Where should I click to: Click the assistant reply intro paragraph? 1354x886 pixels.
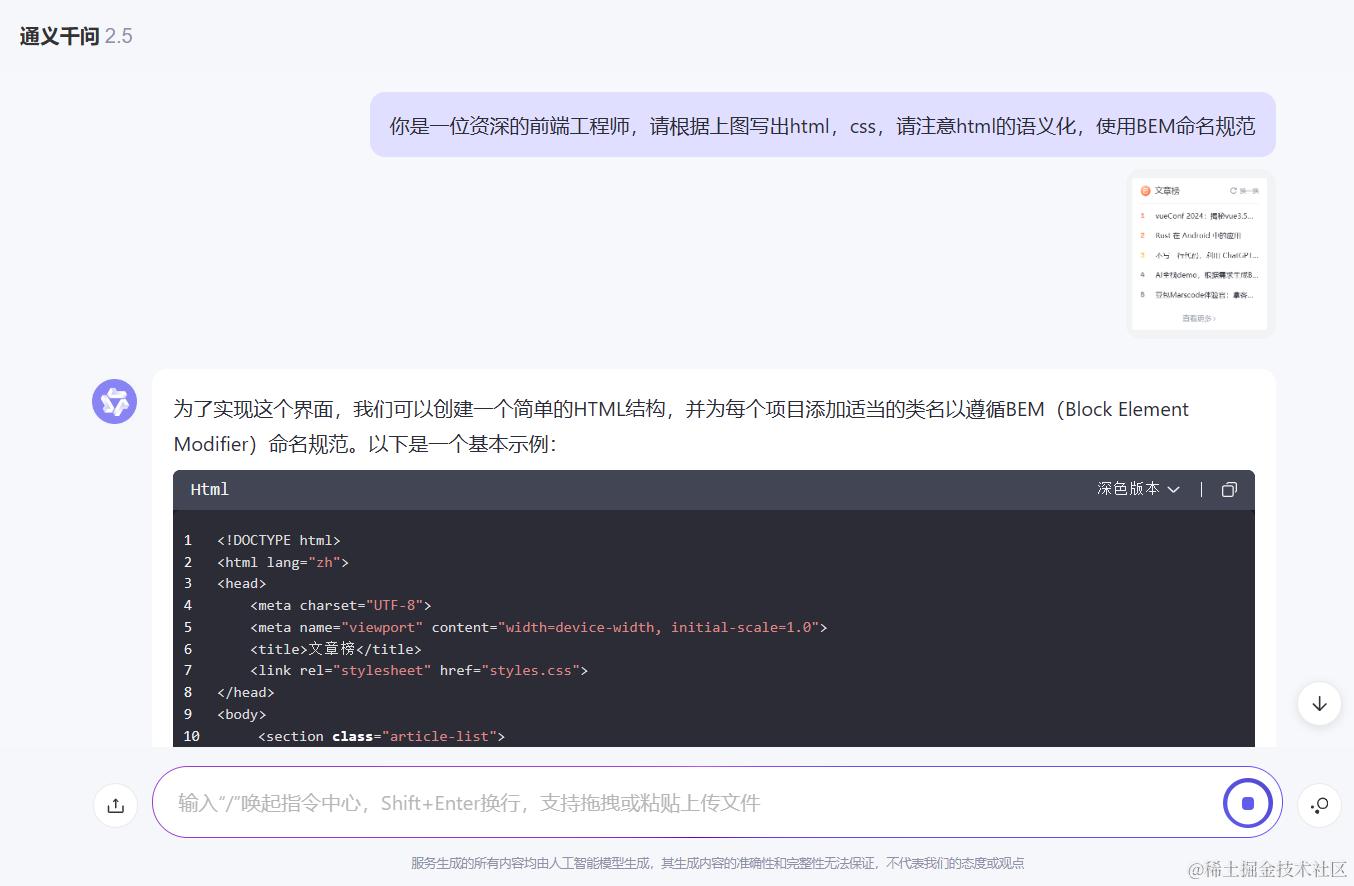tap(681, 427)
